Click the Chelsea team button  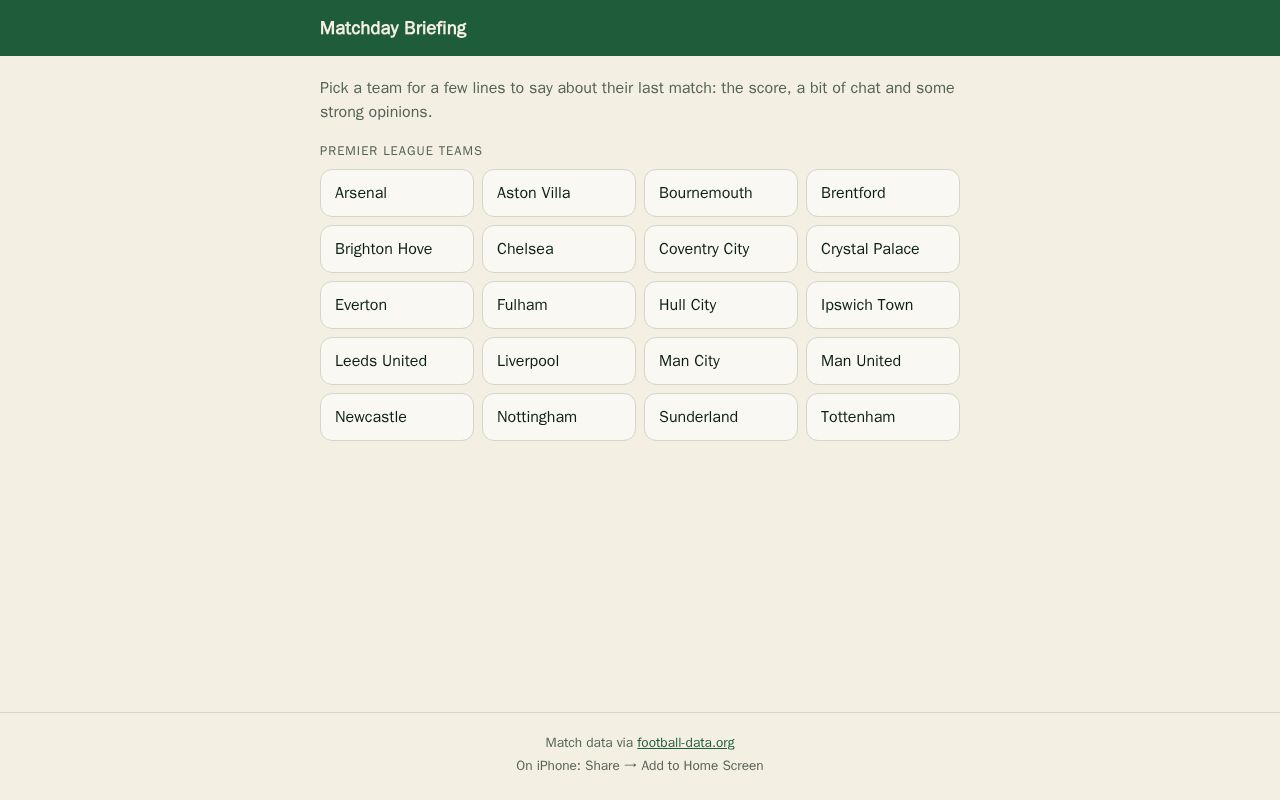[559, 249]
